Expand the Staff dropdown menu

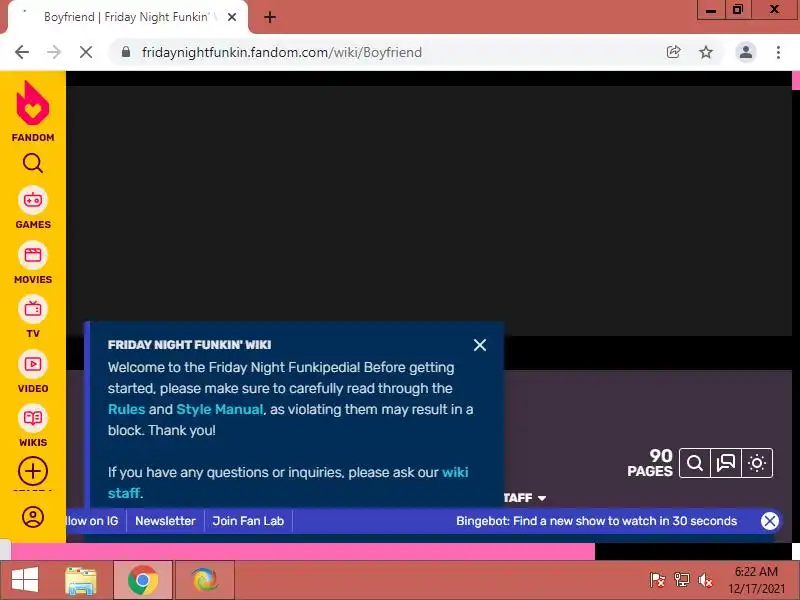524,497
